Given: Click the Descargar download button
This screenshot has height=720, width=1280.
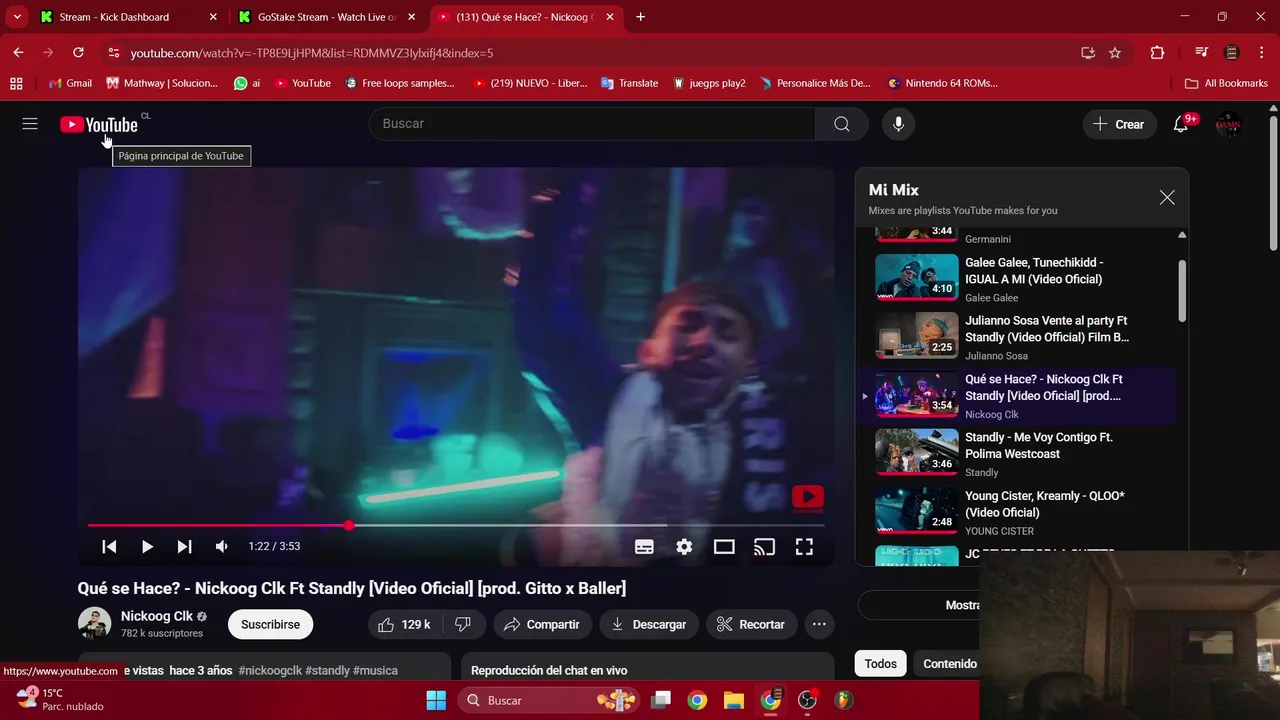Looking at the screenshot, I should [649, 624].
